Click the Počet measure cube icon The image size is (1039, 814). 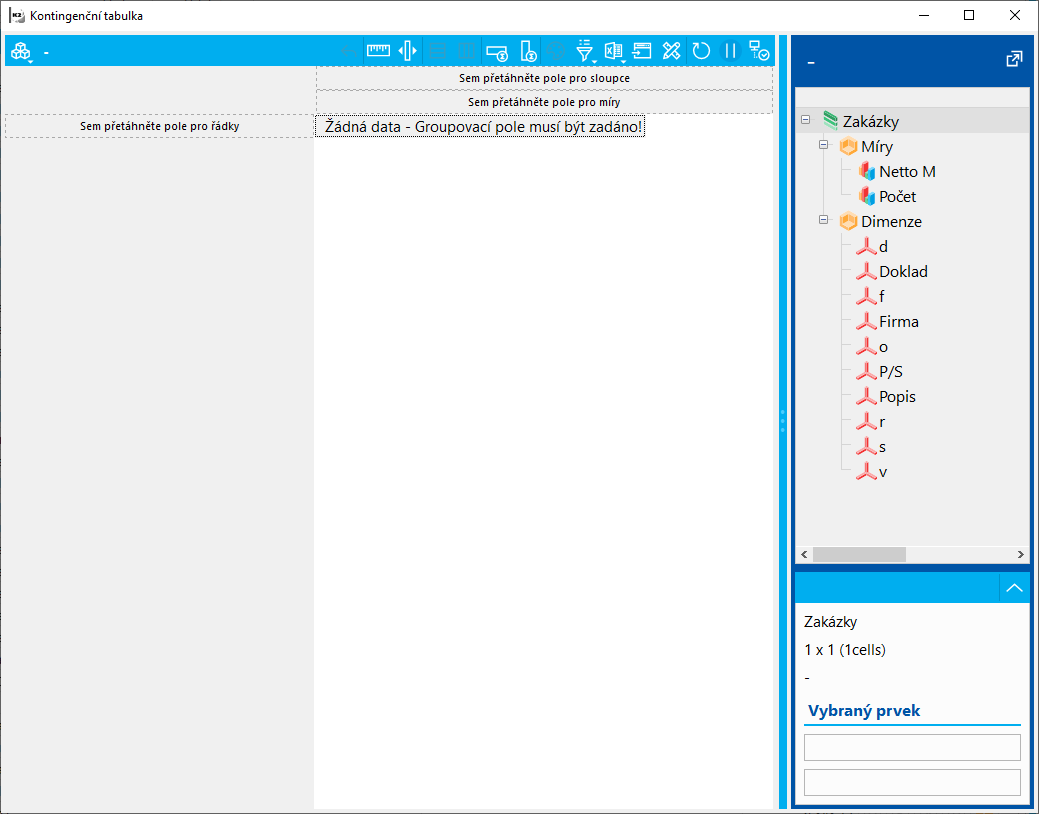pyautogui.click(x=867, y=197)
